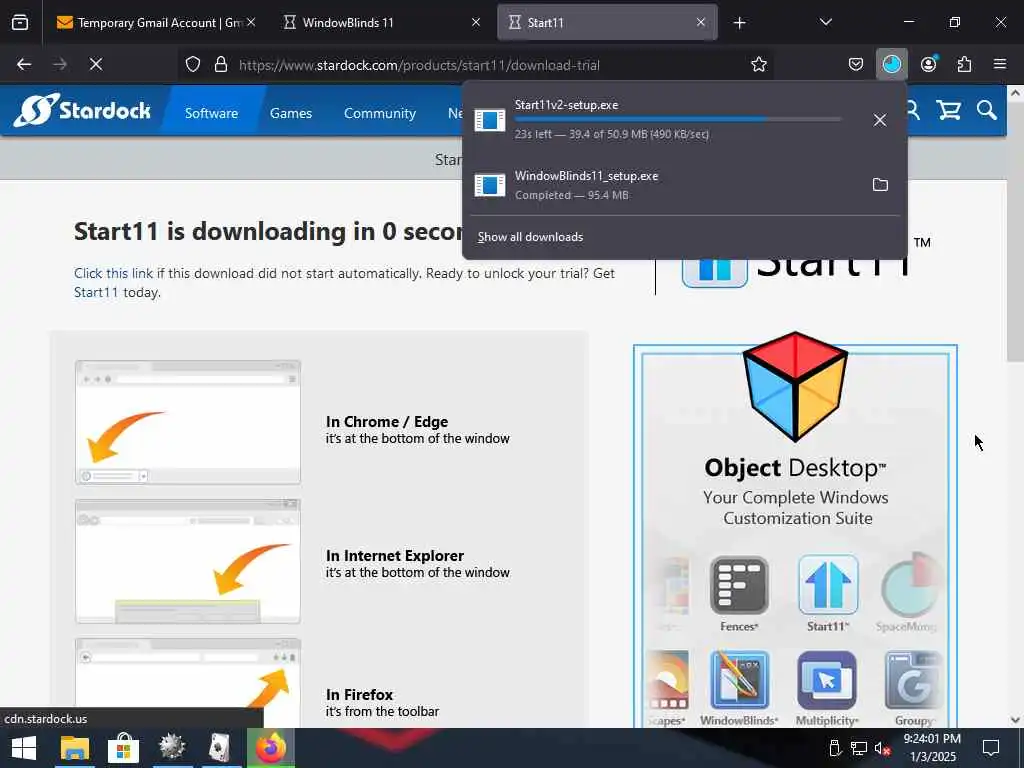This screenshot has height=768, width=1024.
Task: Open the Firefox application hamburger menu
Action: (x=1000, y=64)
